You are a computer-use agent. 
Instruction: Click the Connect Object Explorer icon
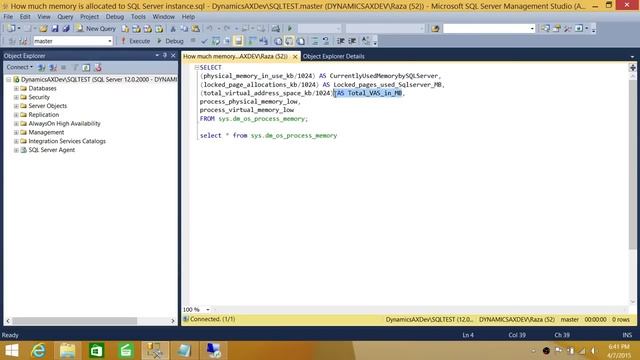click(x=42, y=68)
